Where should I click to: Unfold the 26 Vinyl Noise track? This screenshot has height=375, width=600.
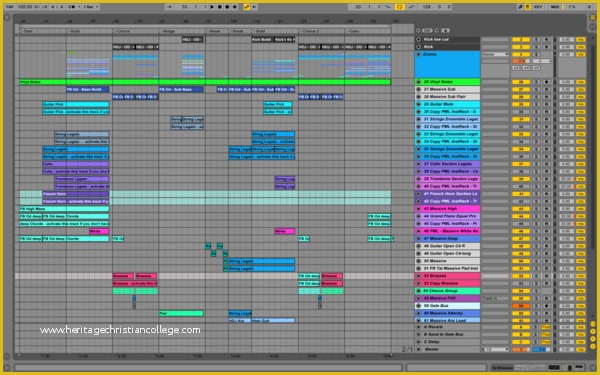[419, 82]
